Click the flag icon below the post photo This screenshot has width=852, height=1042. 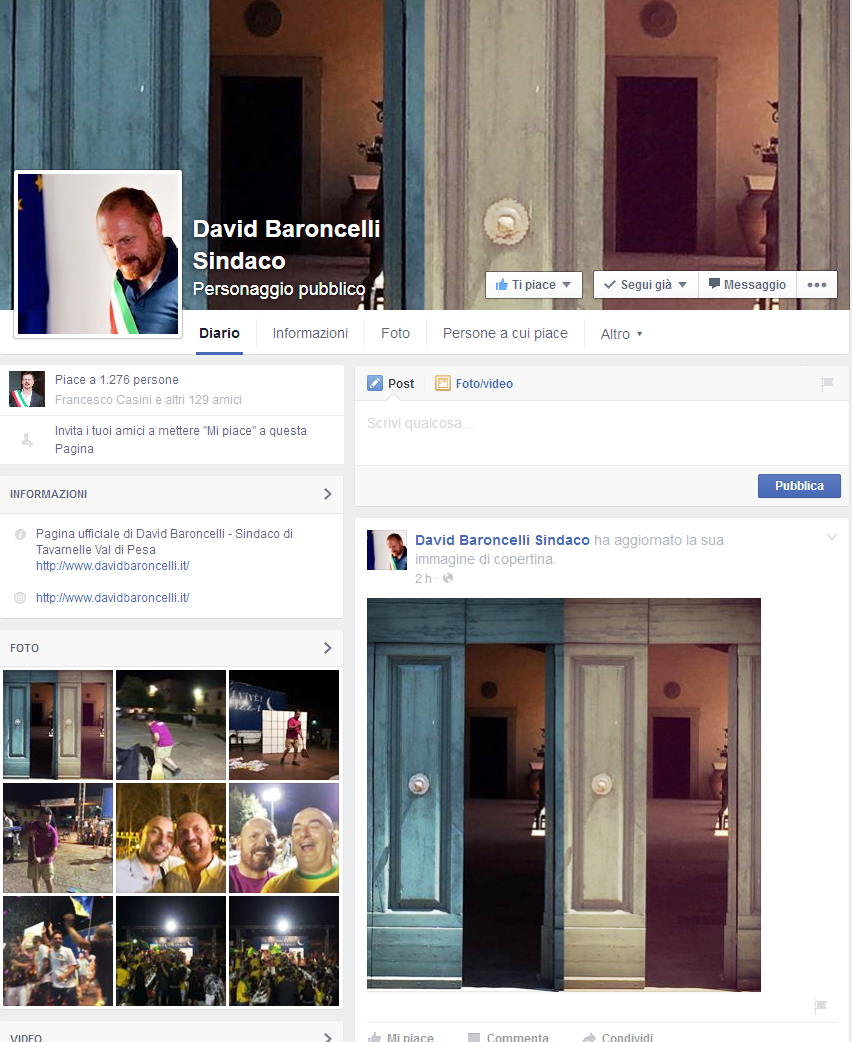pos(821,1007)
